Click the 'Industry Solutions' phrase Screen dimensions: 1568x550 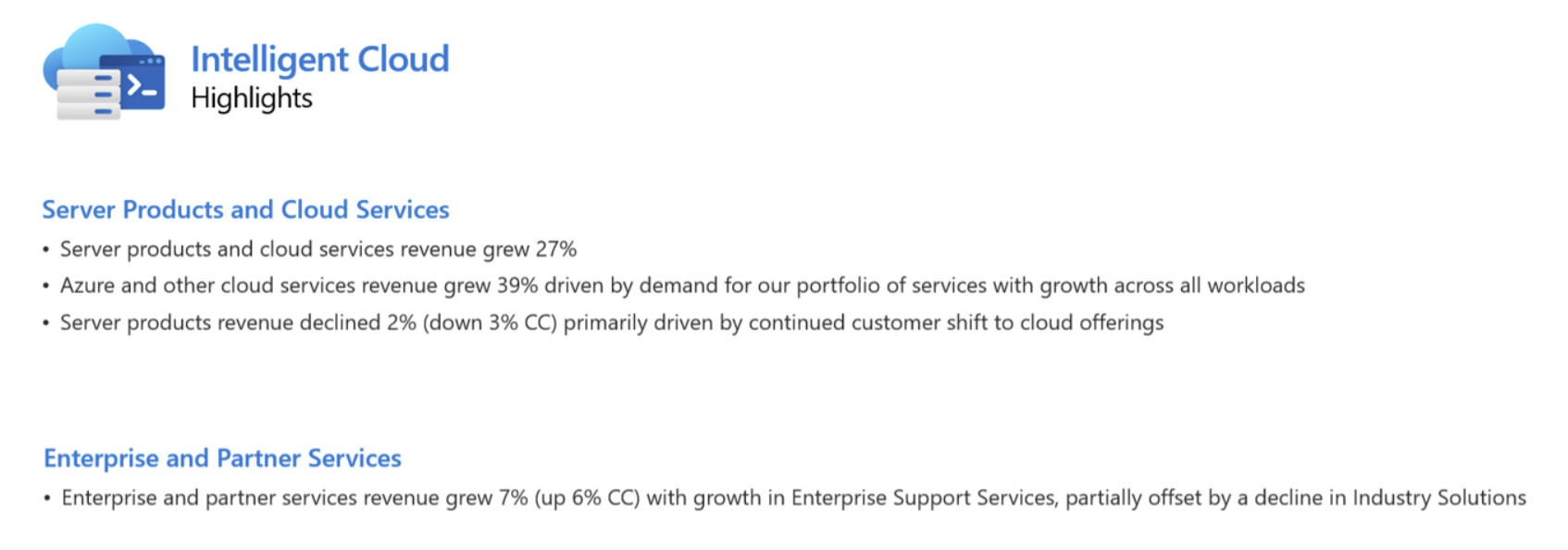pyautogui.click(x=1439, y=497)
